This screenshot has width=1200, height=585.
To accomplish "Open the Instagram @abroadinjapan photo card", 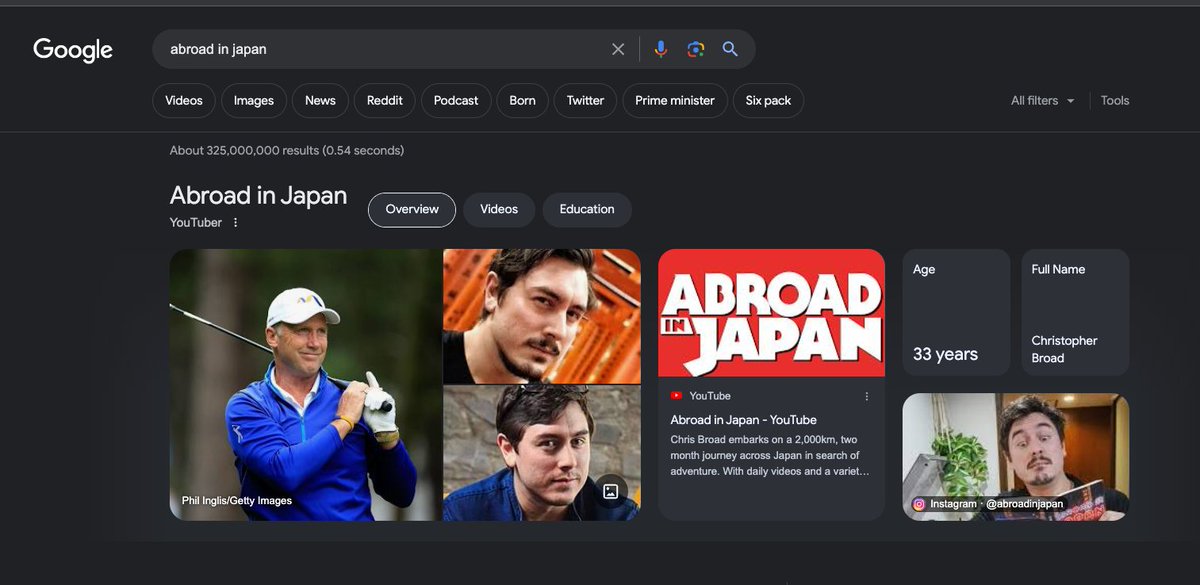I will [x=1016, y=457].
